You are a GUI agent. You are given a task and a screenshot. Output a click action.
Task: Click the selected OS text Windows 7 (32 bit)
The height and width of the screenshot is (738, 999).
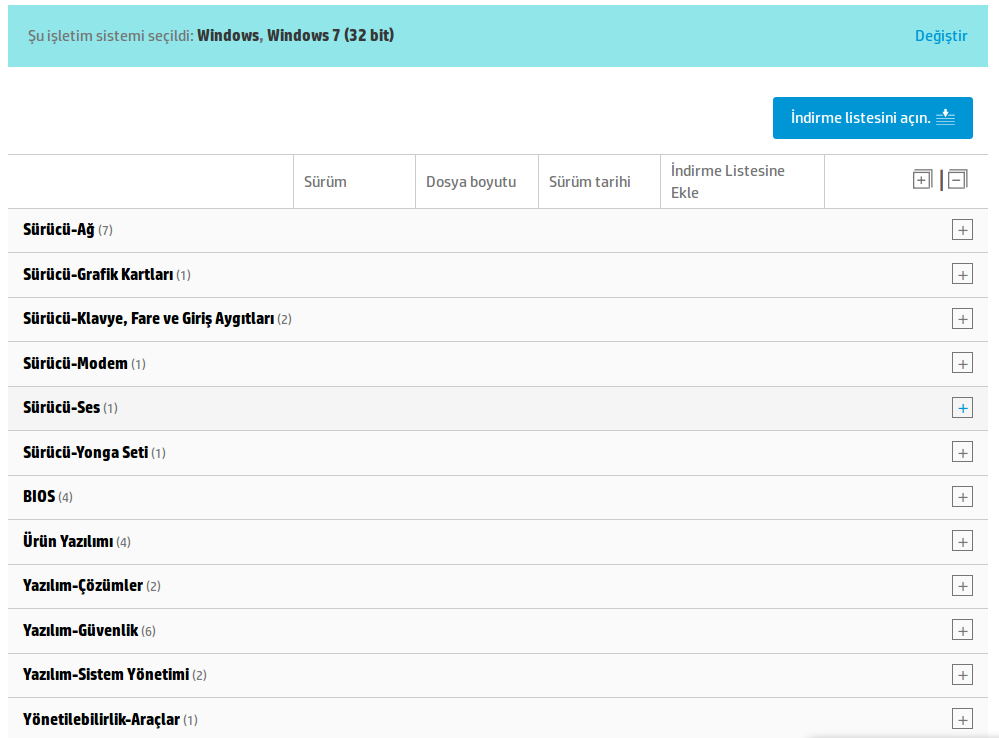[x=331, y=35]
